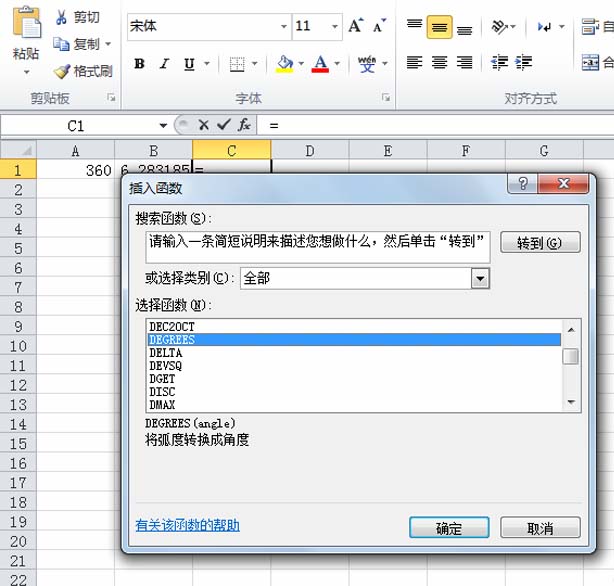Click the Insert Function fx icon
This screenshot has height=586, width=614.
[x=244, y=125]
